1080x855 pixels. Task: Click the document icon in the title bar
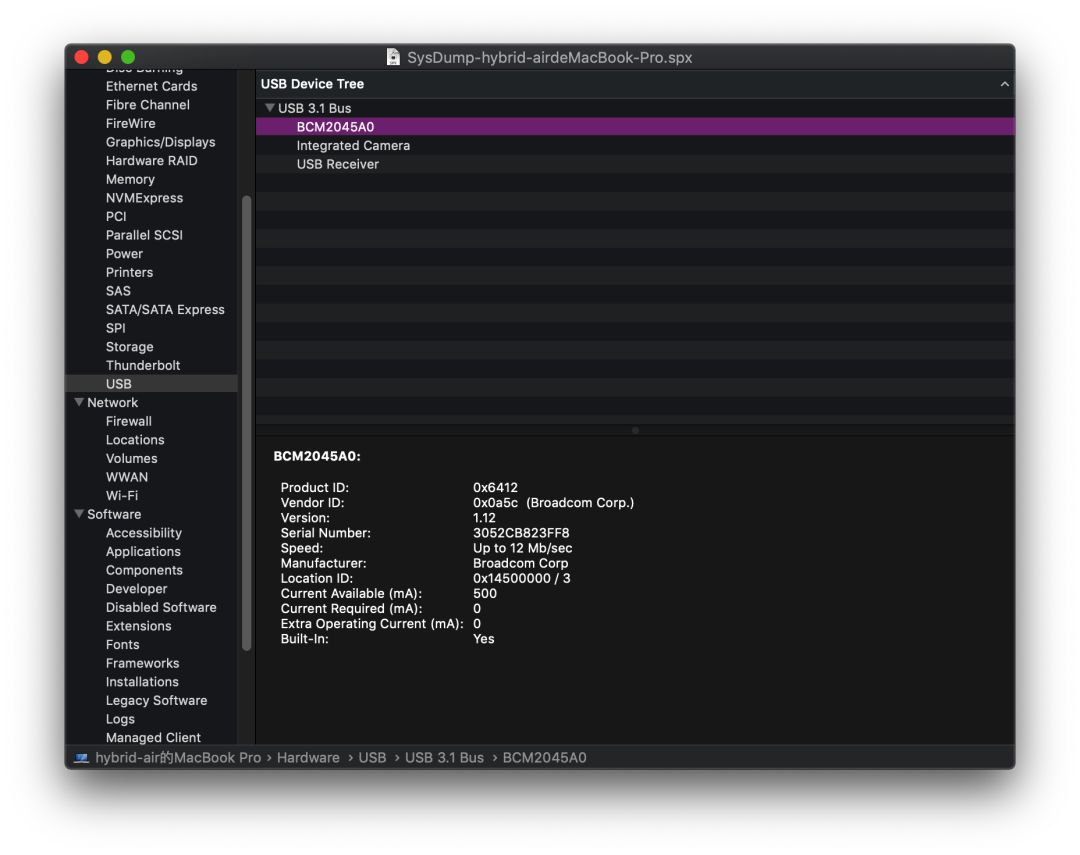click(393, 57)
